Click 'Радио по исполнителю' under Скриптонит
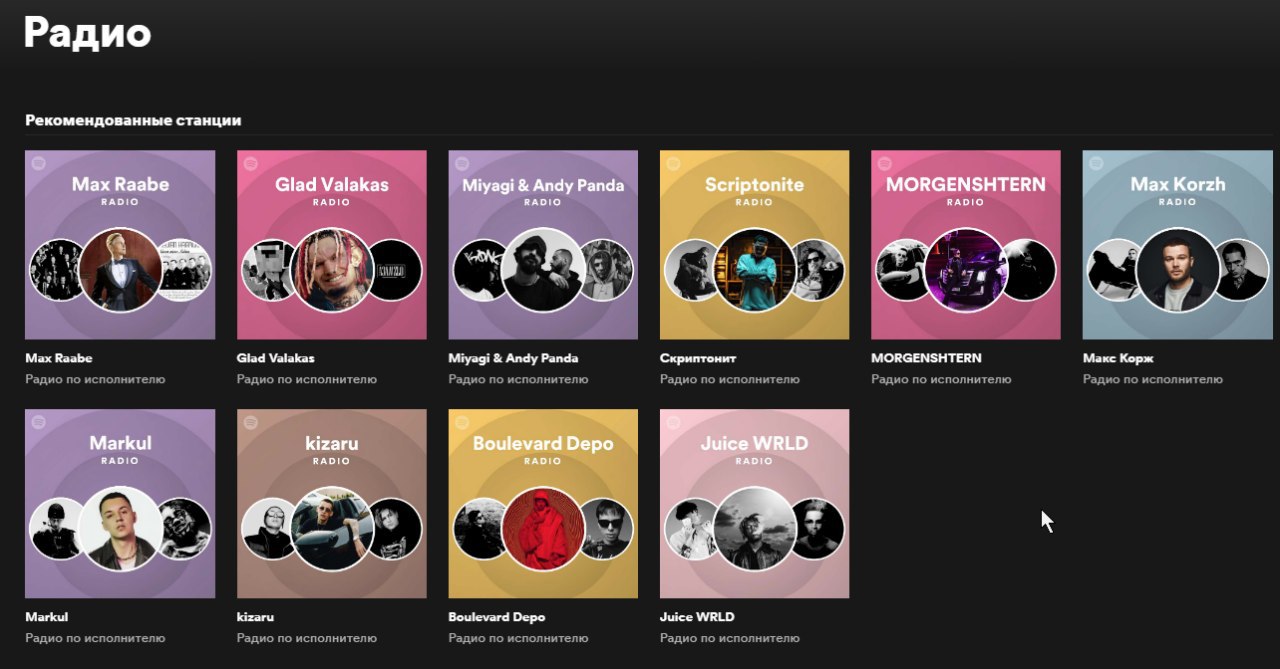This screenshot has height=669, width=1280. coord(730,380)
